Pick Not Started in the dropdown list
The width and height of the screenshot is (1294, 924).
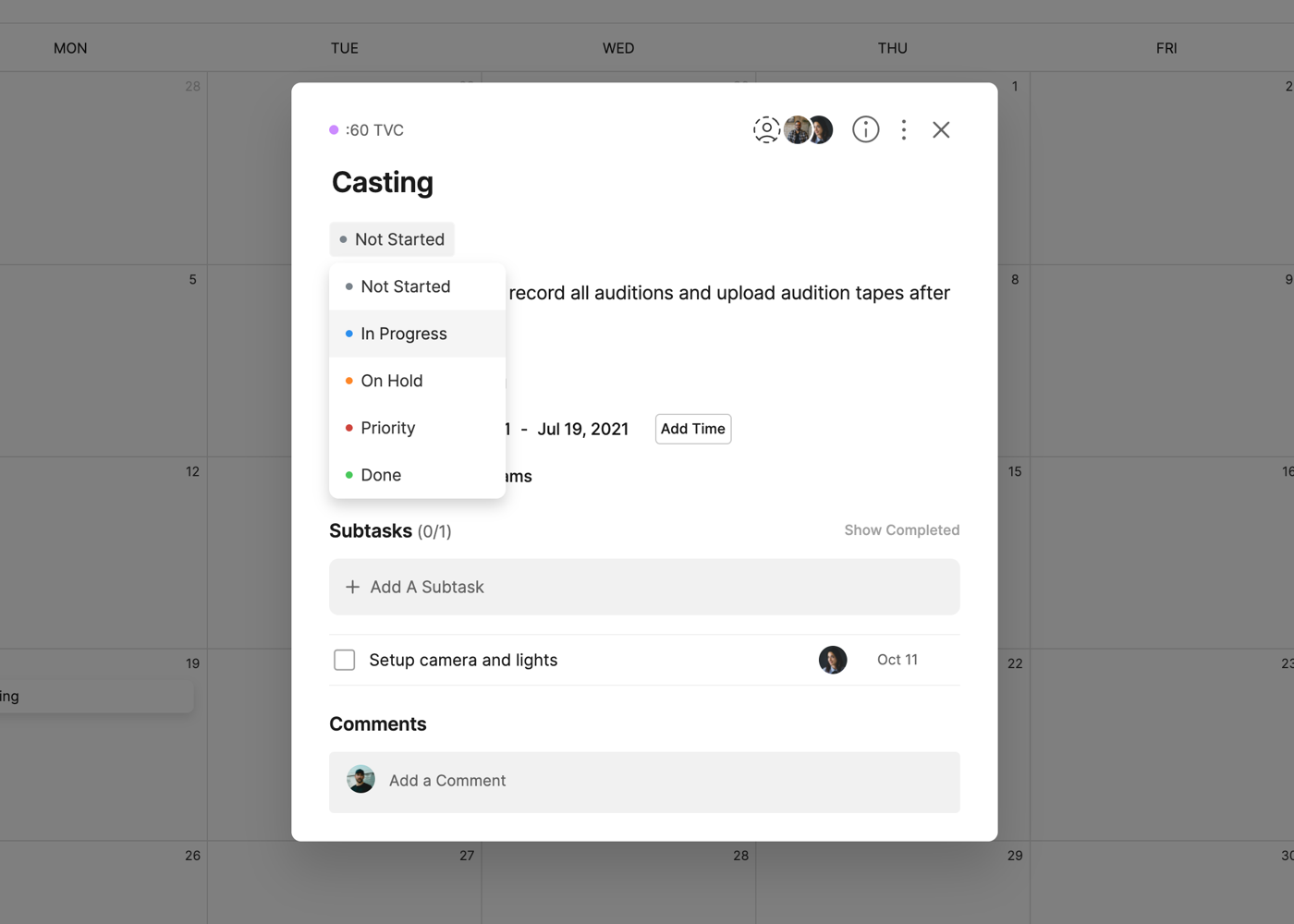(406, 286)
